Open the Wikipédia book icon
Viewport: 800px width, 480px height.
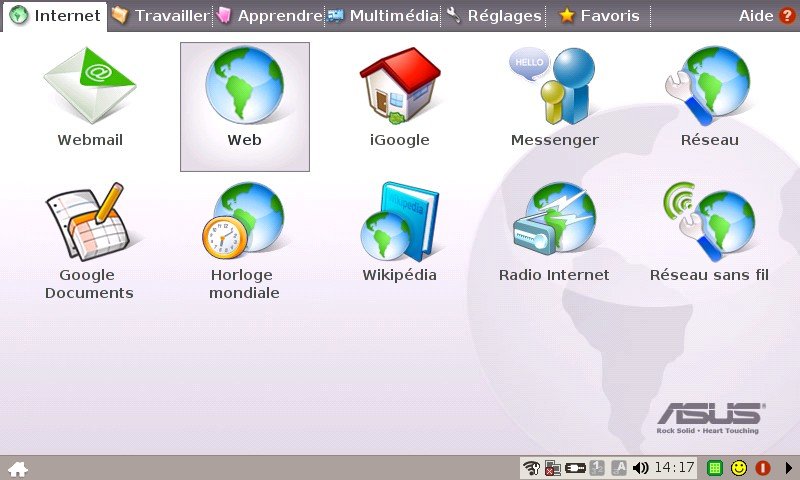pos(399,221)
